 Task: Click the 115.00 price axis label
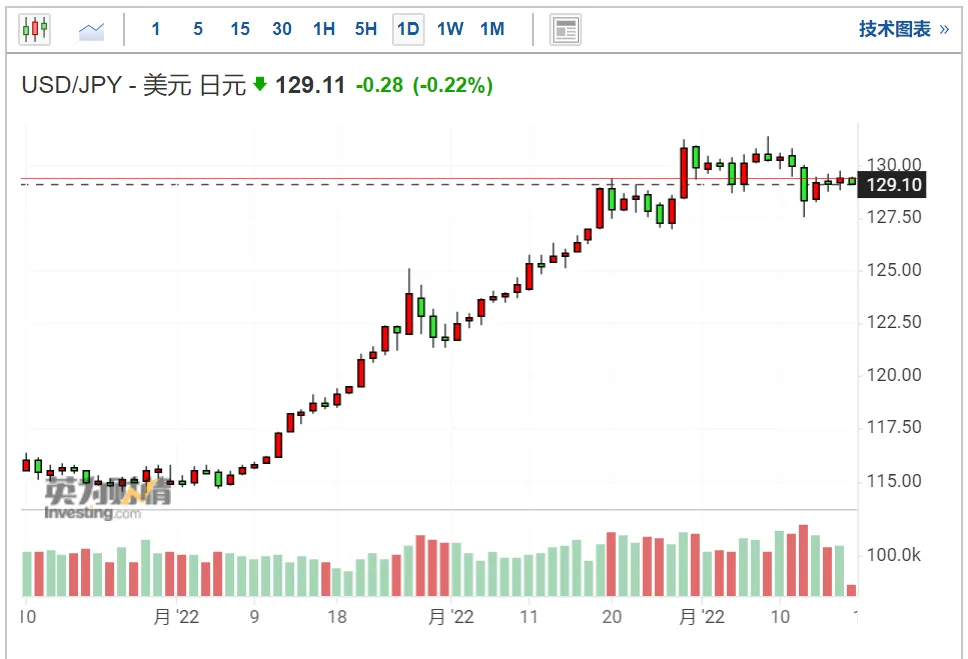894,481
